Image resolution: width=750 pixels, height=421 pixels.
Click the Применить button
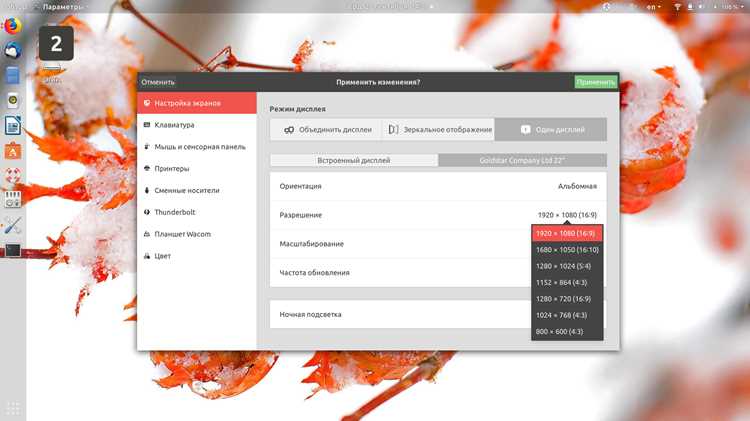(596, 82)
